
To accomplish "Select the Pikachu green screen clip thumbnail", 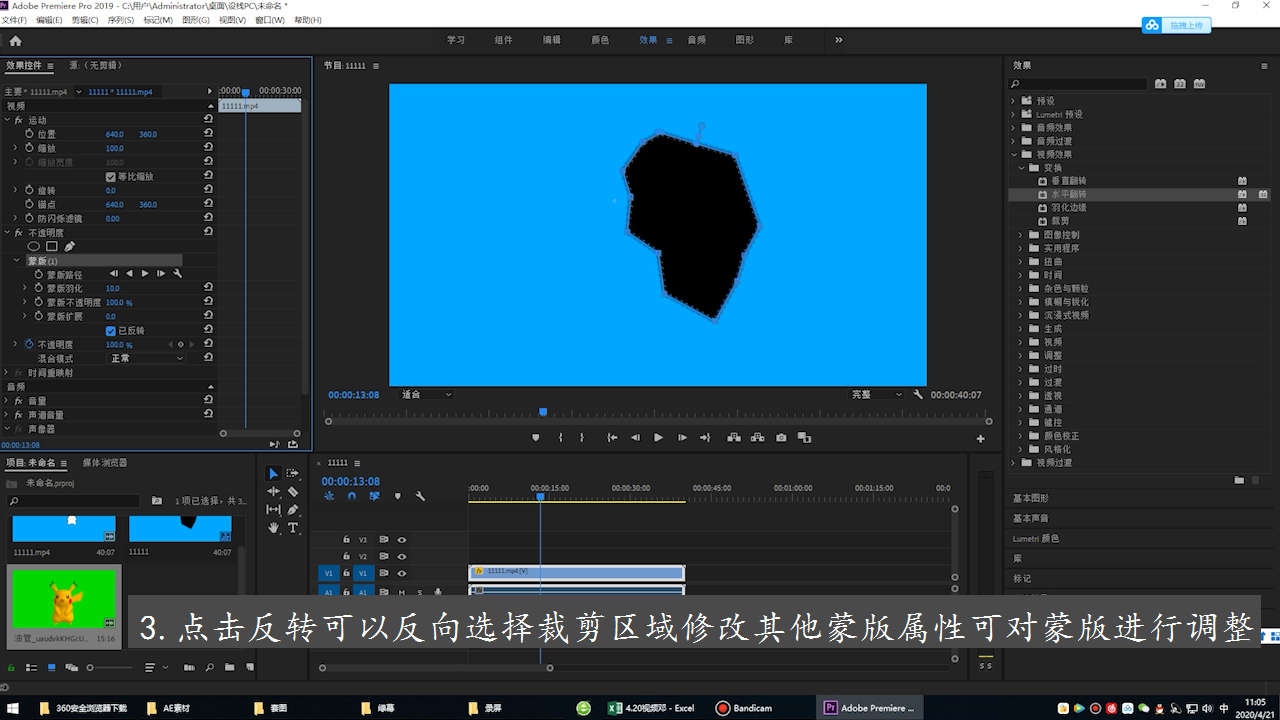I will [64, 597].
